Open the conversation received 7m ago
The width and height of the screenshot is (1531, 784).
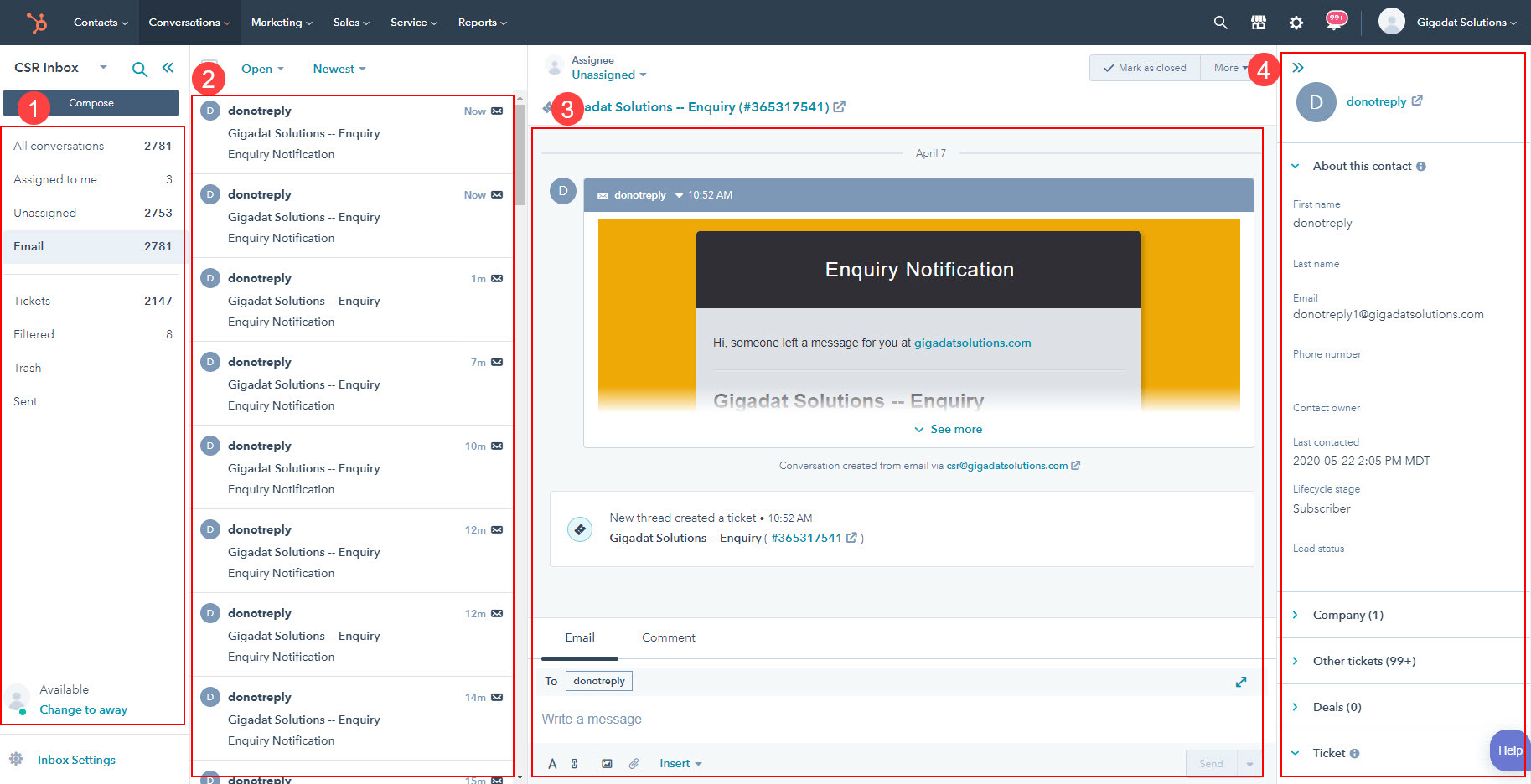click(x=353, y=384)
